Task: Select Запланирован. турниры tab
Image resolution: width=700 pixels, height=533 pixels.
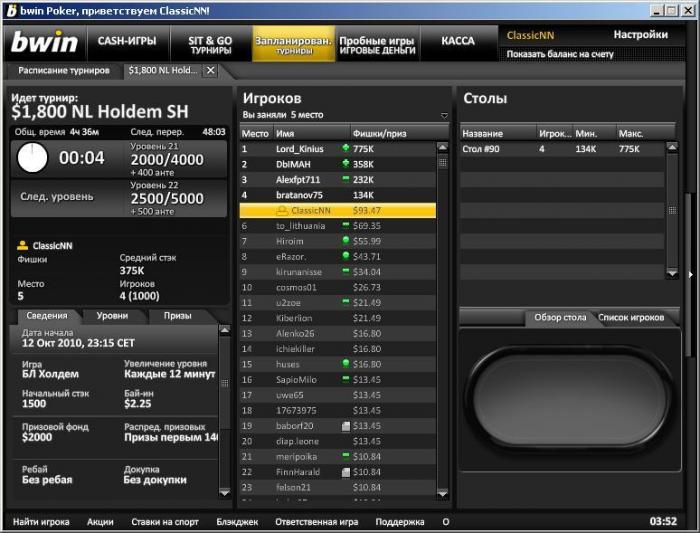Action: pos(293,45)
